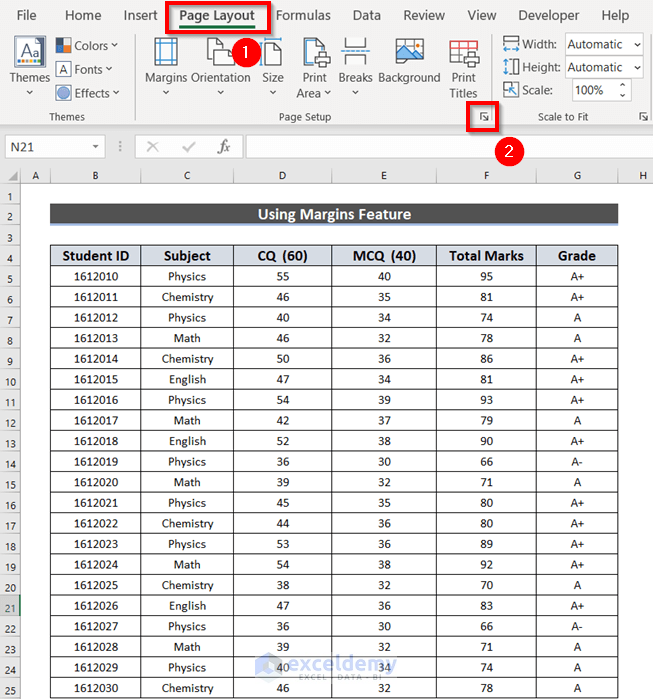Switch to the Formulas tab
This screenshot has height=699, width=653.
pyautogui.click(x=303, y=15)
